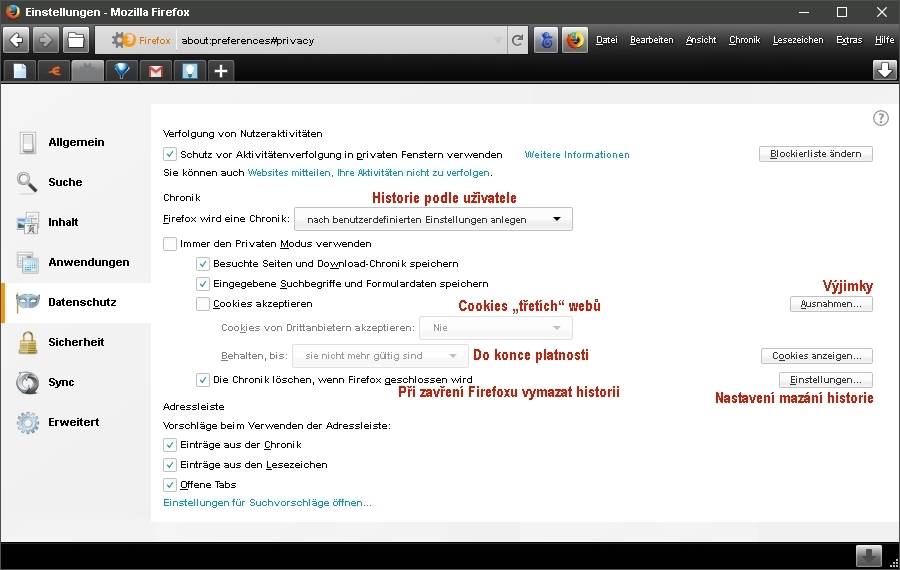The width and height of the screenshot is (900, 570).
Task: Open the Behalten bis dropdown
Action: point(380,356)
